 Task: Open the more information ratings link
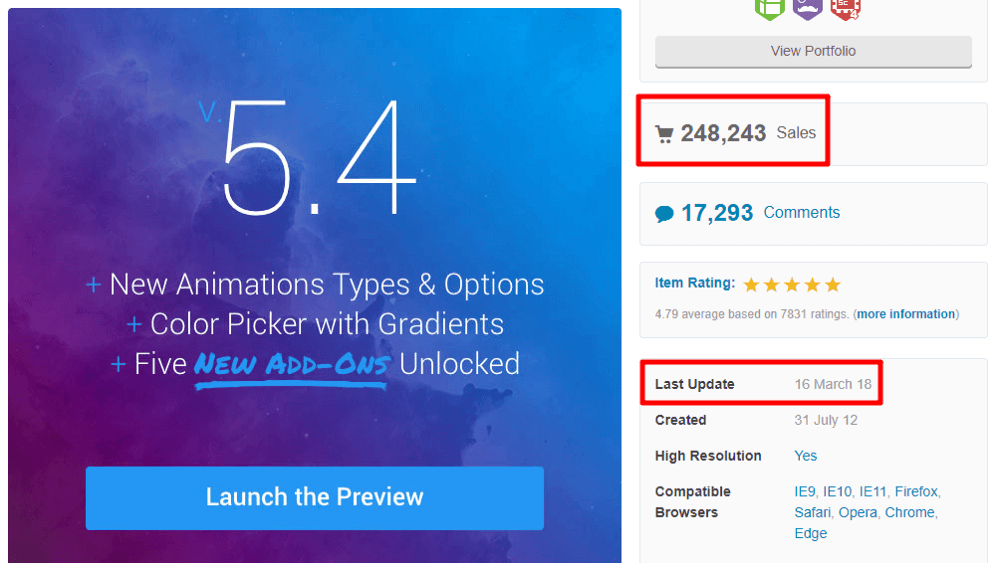(906, 314)
